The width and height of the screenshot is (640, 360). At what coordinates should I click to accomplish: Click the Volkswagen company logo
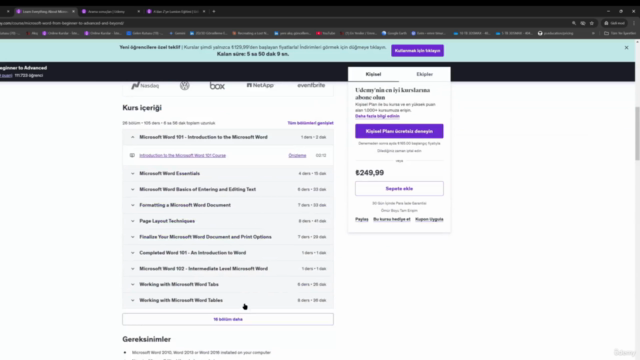(184, 86)
